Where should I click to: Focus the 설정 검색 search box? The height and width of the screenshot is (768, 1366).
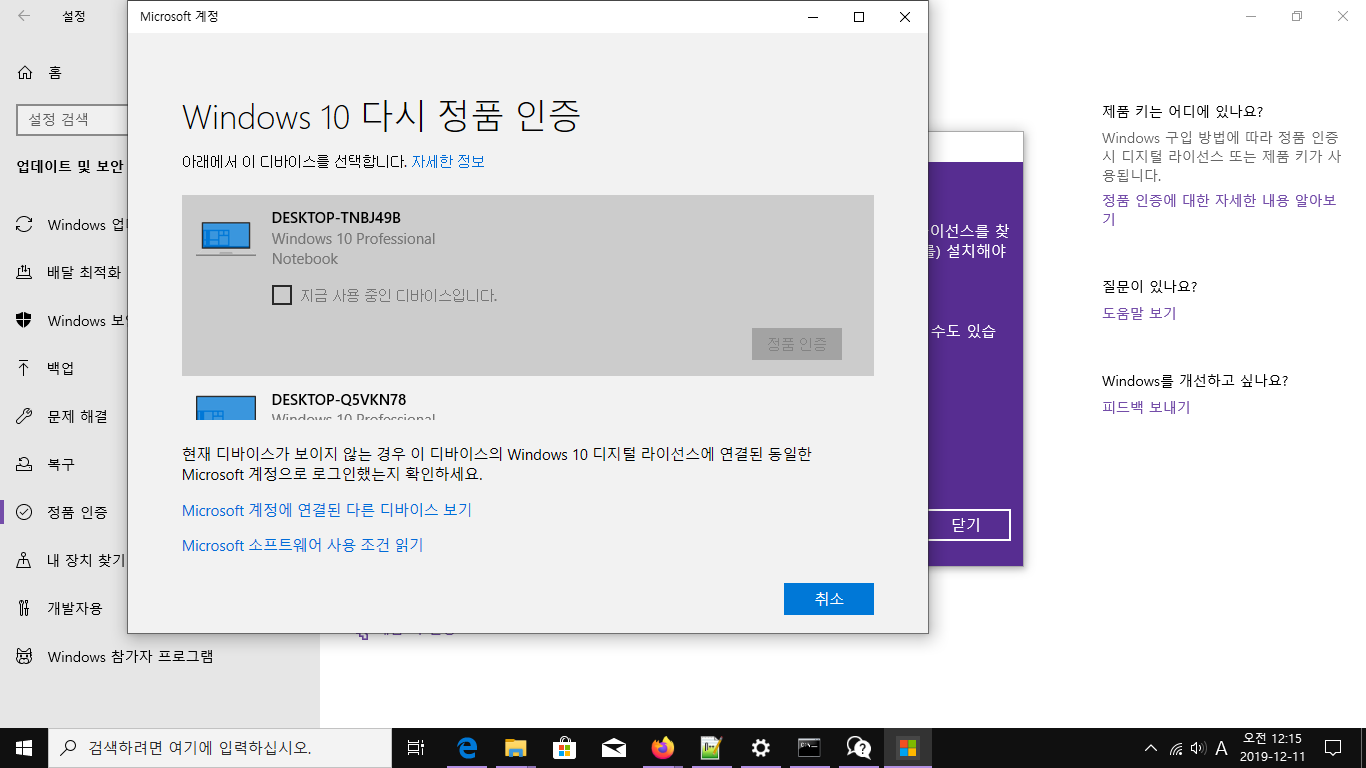(72, 120)
